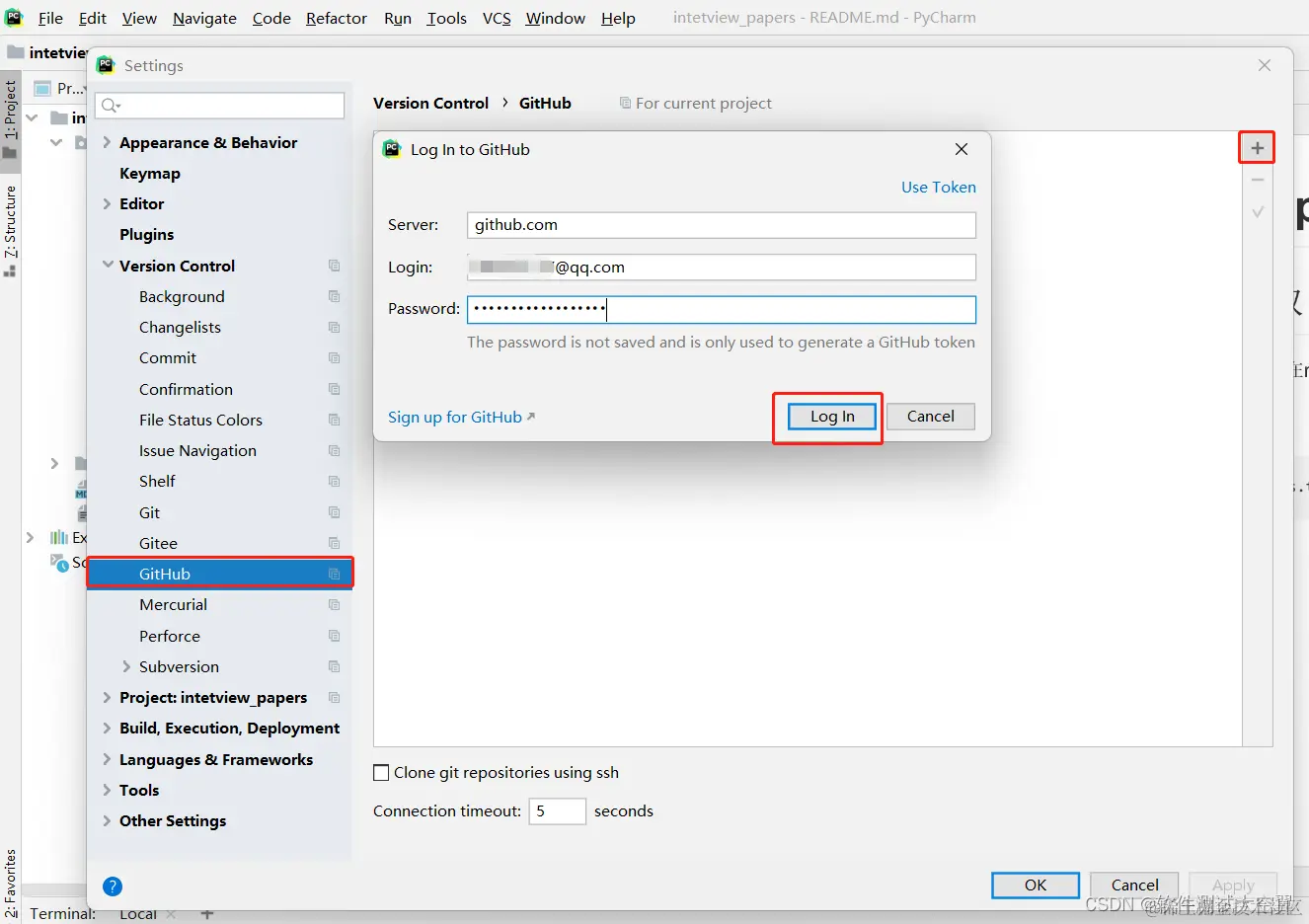Expand the Tools settings section
1309x924 pixels.
(107, 790)
